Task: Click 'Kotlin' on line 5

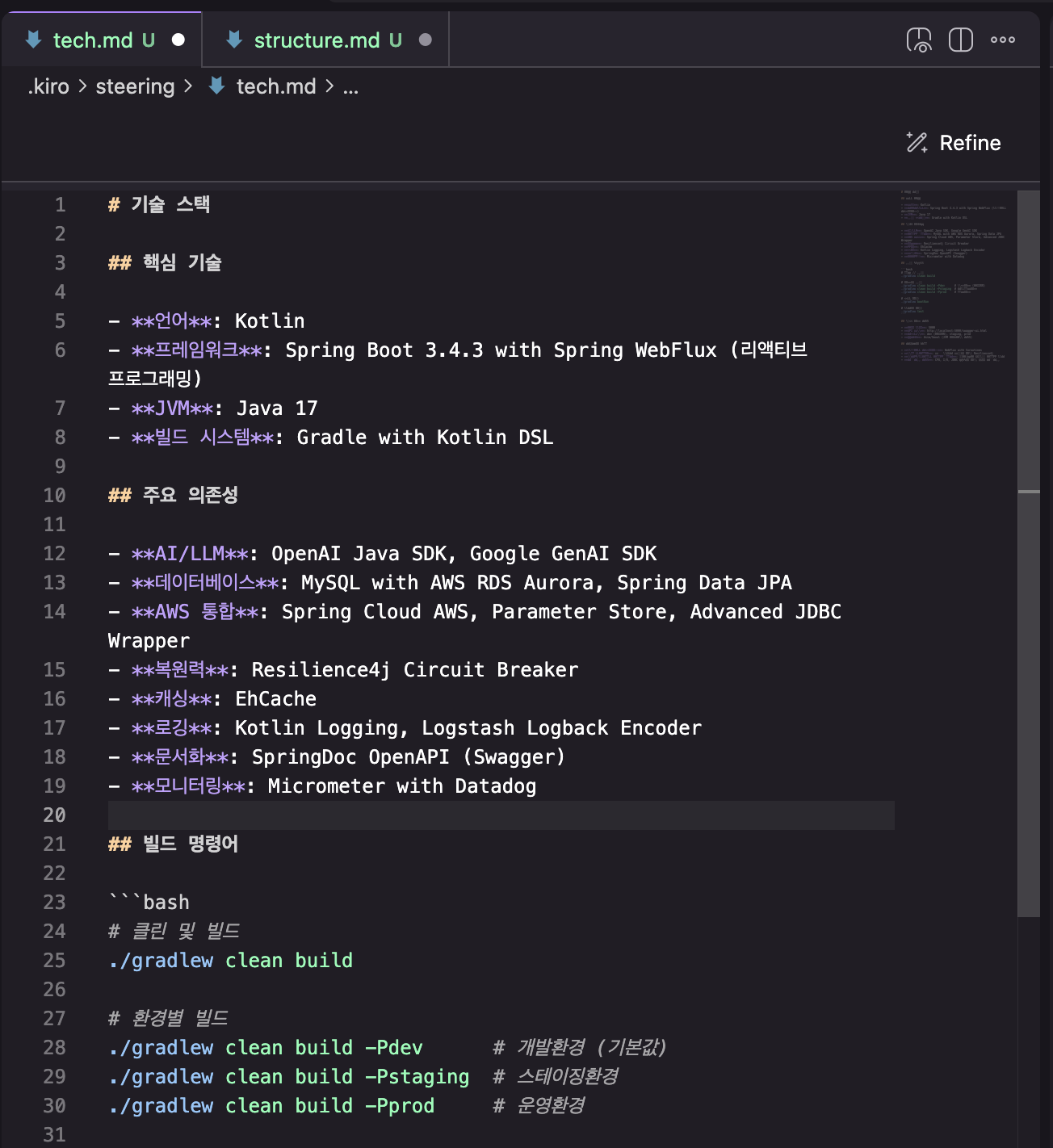Action: click(x=270, y=321)
